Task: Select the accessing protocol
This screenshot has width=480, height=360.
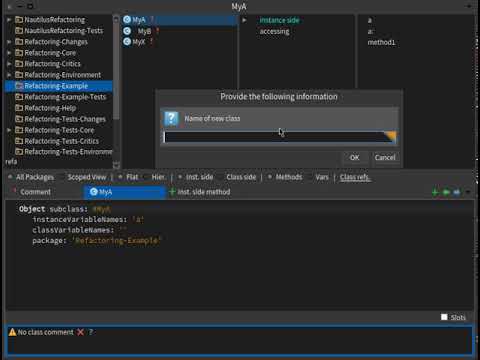Action: coord(275,31)
